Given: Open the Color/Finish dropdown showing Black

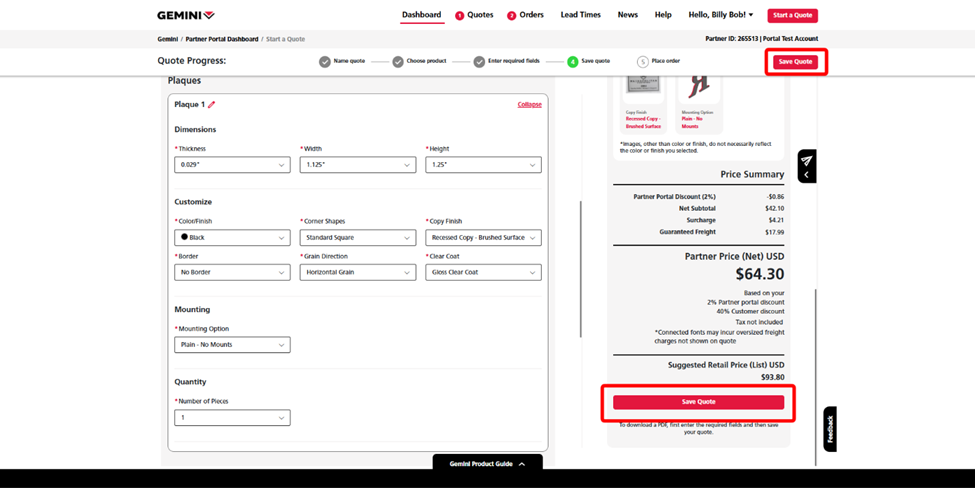Looking at the screenshot, I should coord(232,238).
